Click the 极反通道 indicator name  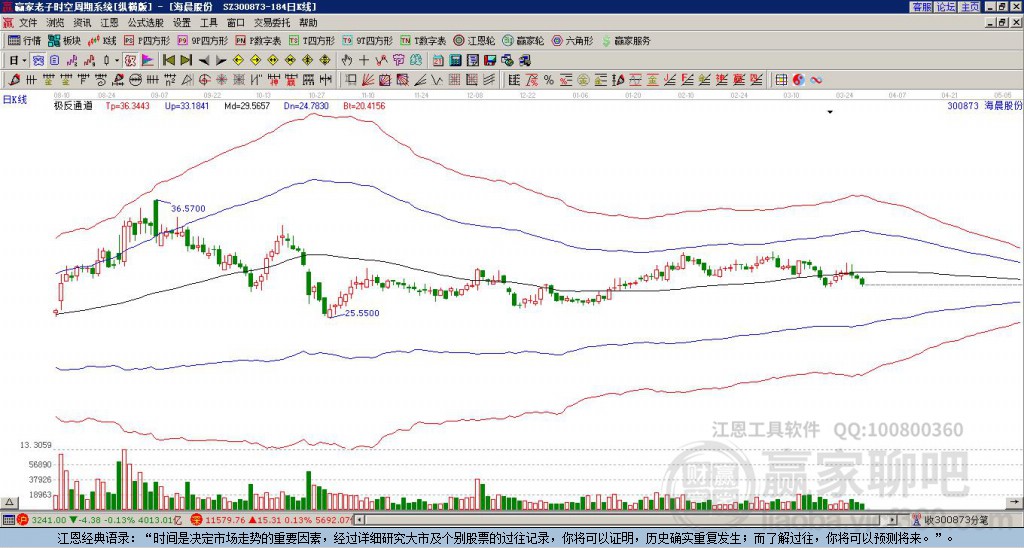(x=73, y=105)
